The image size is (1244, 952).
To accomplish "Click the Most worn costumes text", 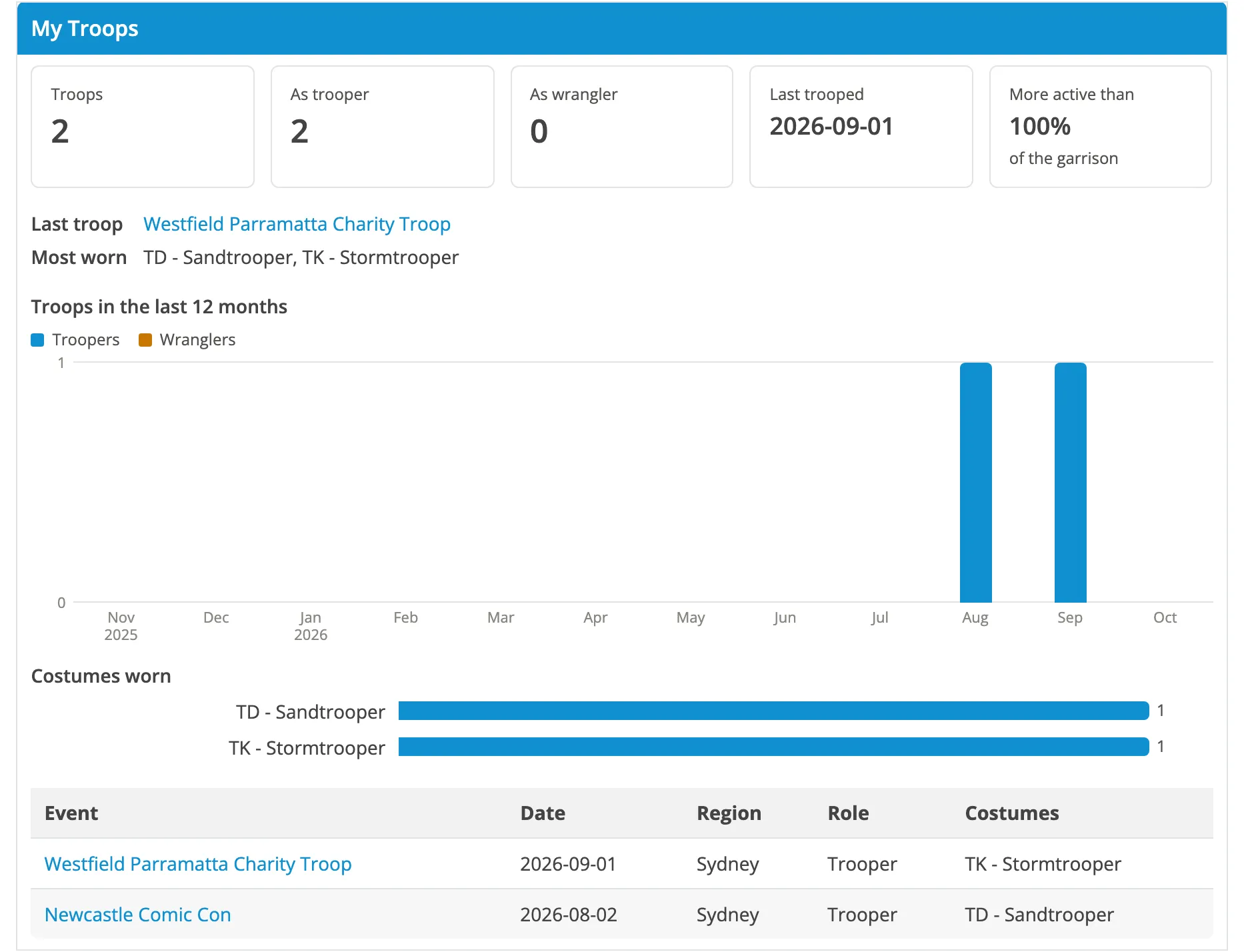I will 301,257.
